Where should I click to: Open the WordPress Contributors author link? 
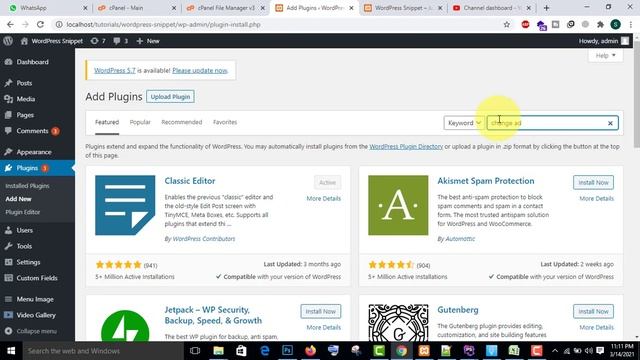coord(204,239)
